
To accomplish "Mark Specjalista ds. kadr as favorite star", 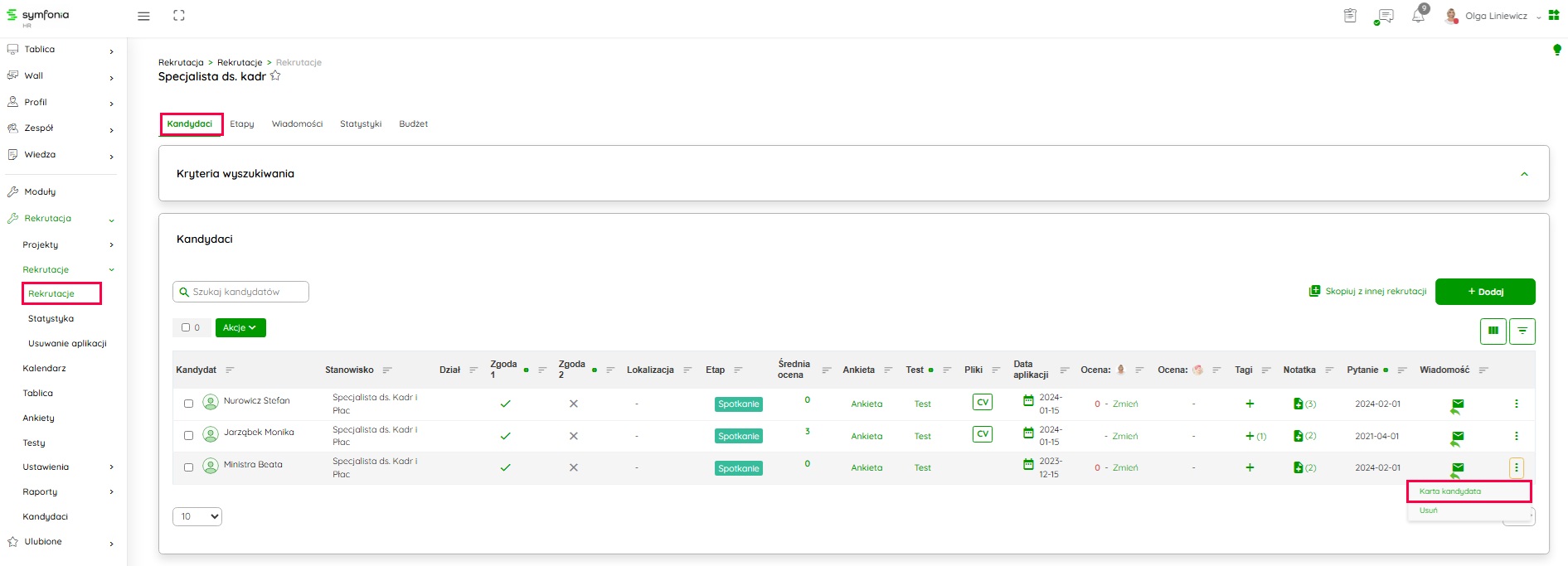I will click(x=275, y=76).
